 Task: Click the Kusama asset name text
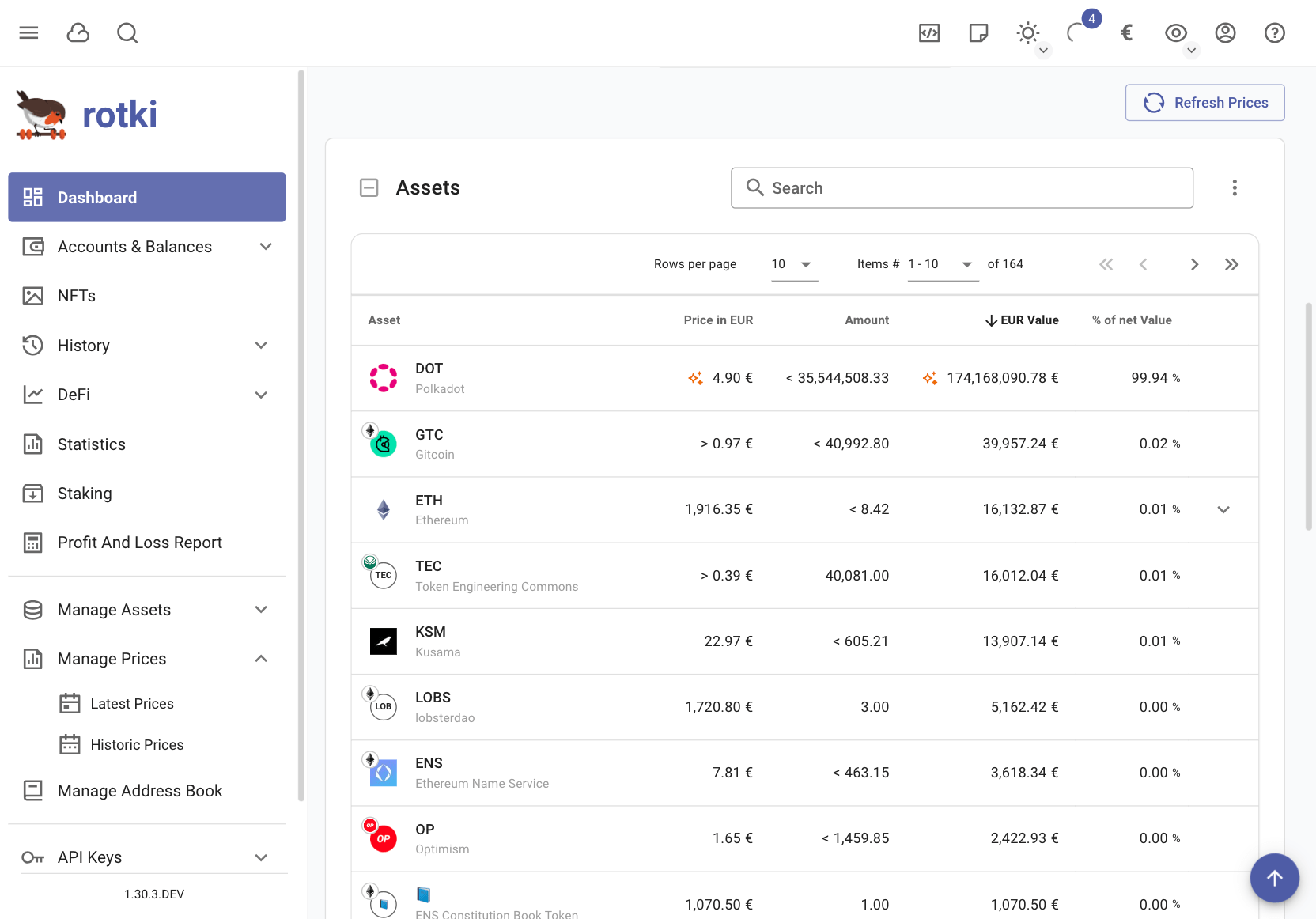(438, 652)
